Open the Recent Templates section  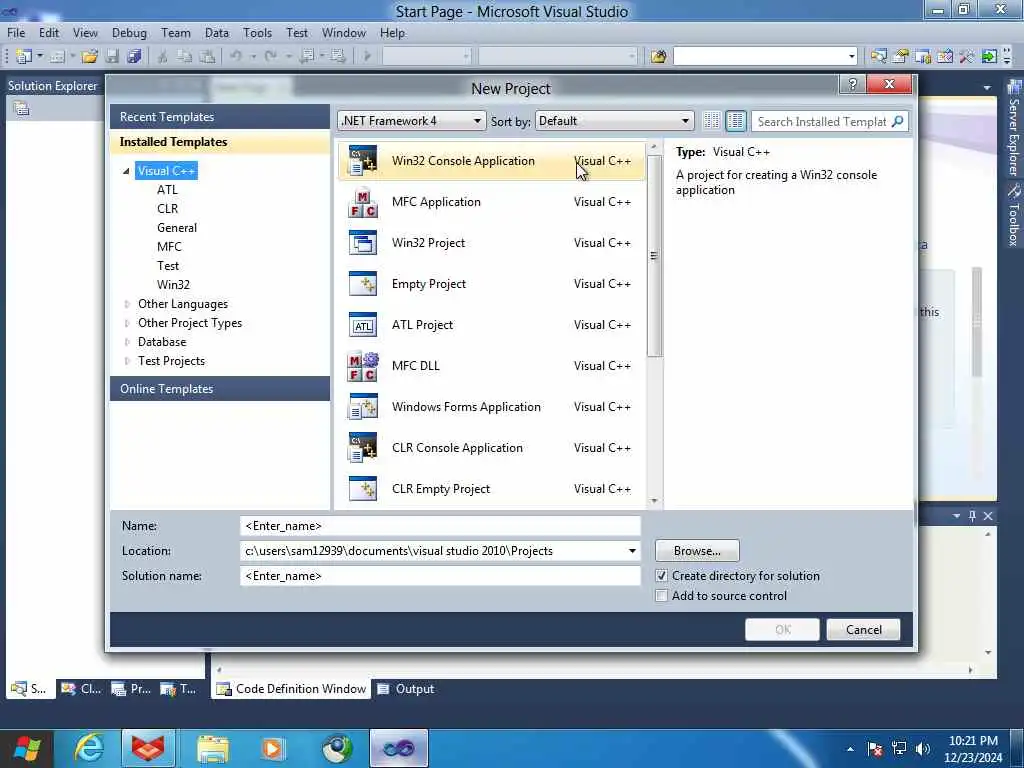[220, 117]
